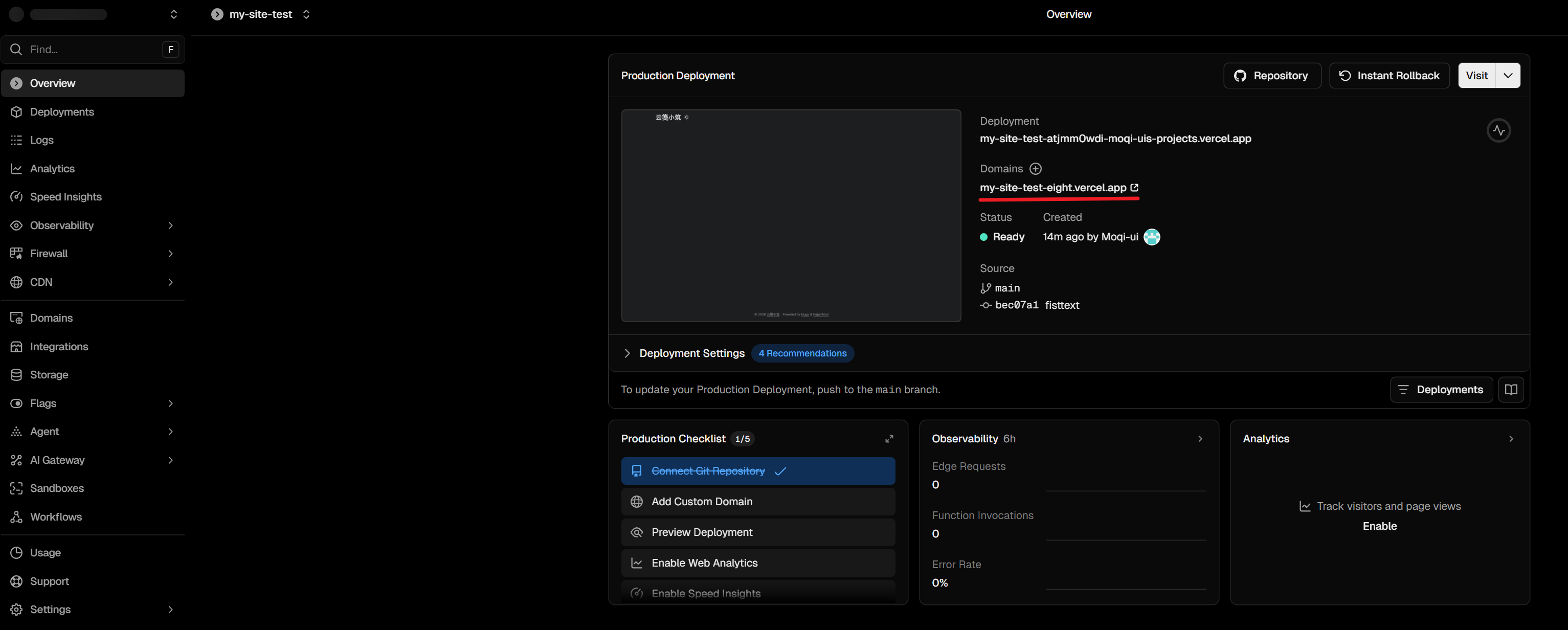1568x630 pixels.
Task: Click the add domain plus icon
Action: click(x=1036, y=169)
